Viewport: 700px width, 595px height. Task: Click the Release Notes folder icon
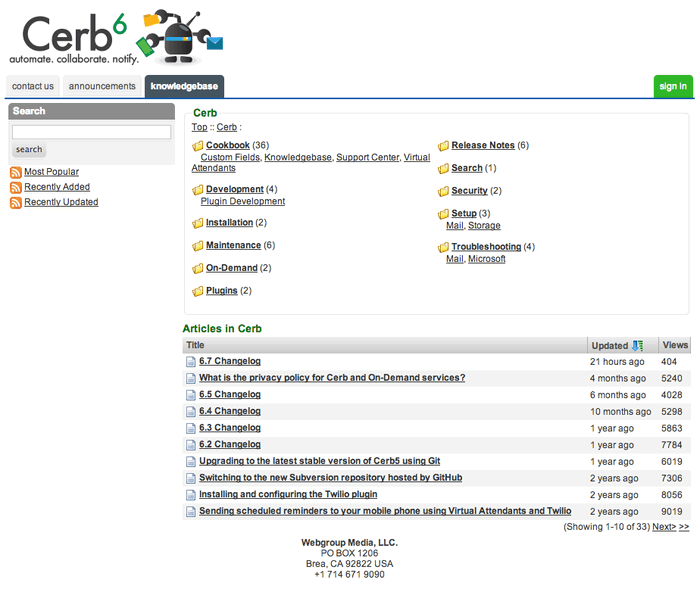443,146
